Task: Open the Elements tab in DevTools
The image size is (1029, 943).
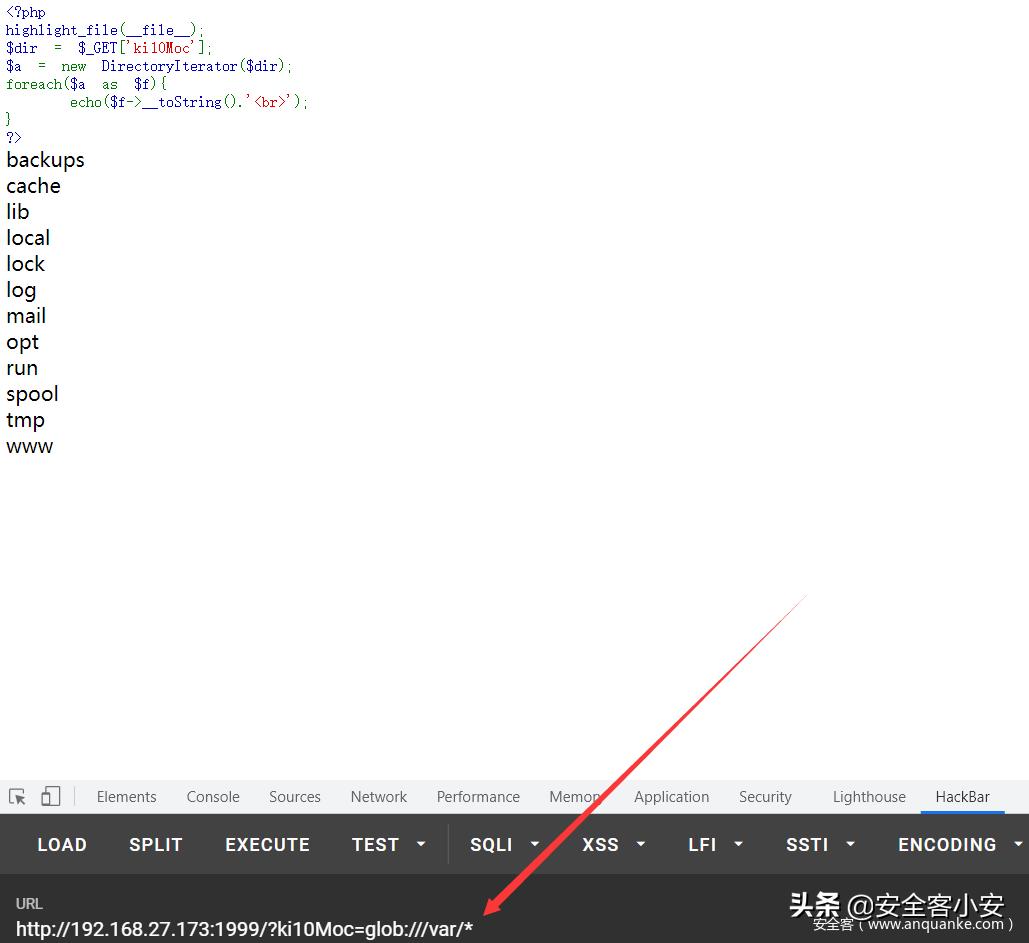Action: [x=126, y=797]
